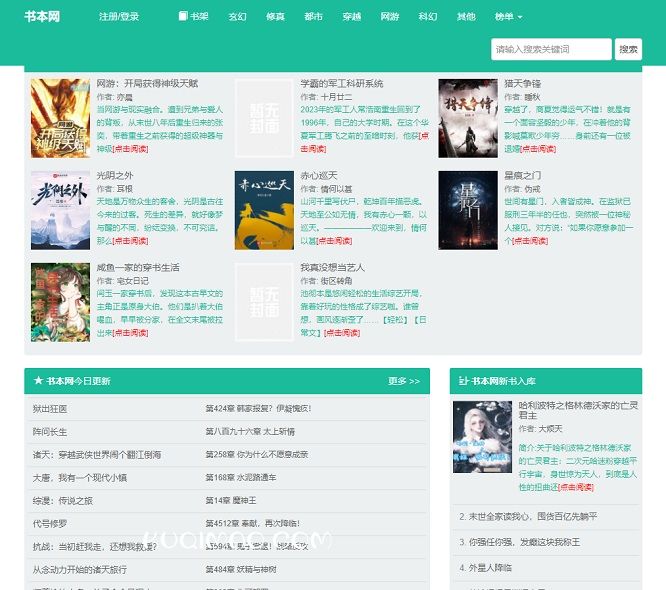
Task: Open cover of 网游：开局获得神级天赋
Action: pyautogui.click(x=60, y=118)
